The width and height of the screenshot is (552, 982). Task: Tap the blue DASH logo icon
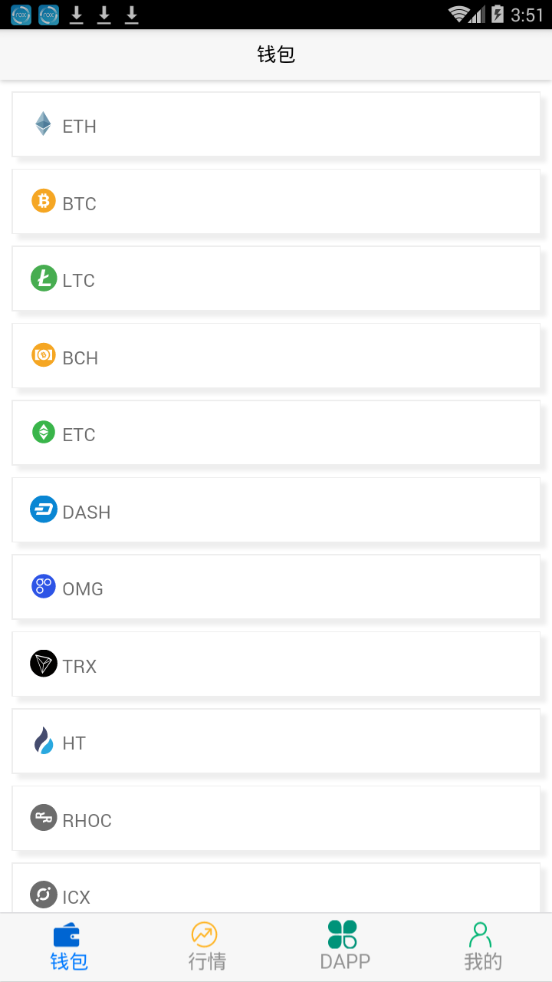click(43, 509)
